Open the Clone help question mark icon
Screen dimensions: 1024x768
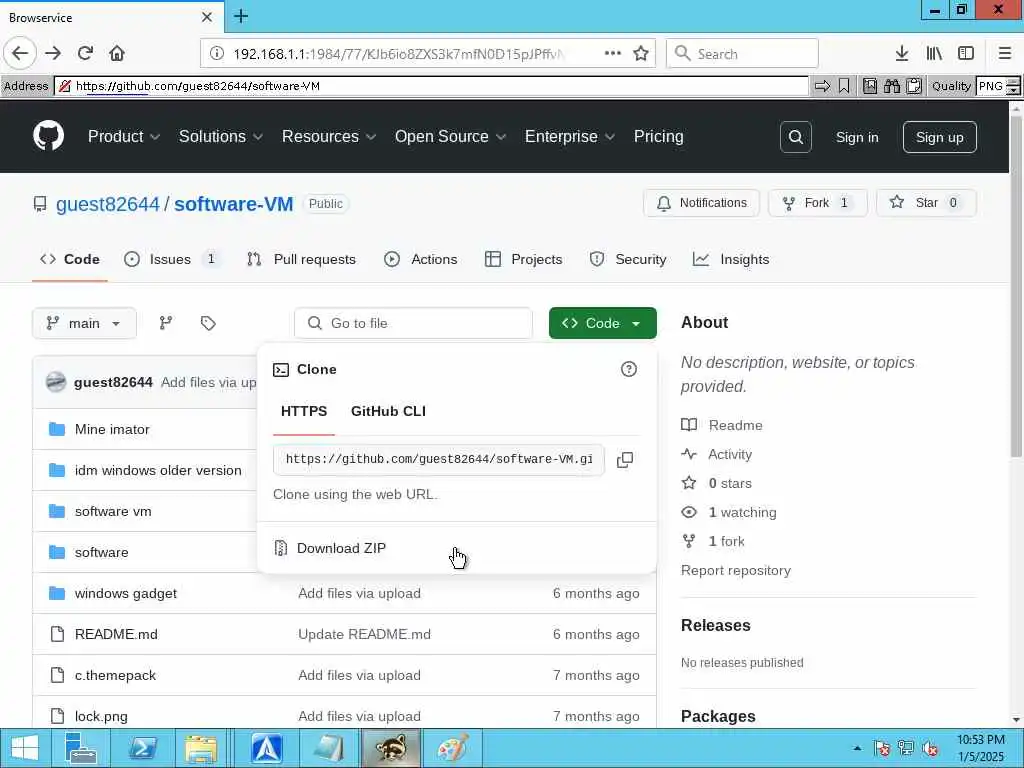pyautogui.click(x=629, y=370)
